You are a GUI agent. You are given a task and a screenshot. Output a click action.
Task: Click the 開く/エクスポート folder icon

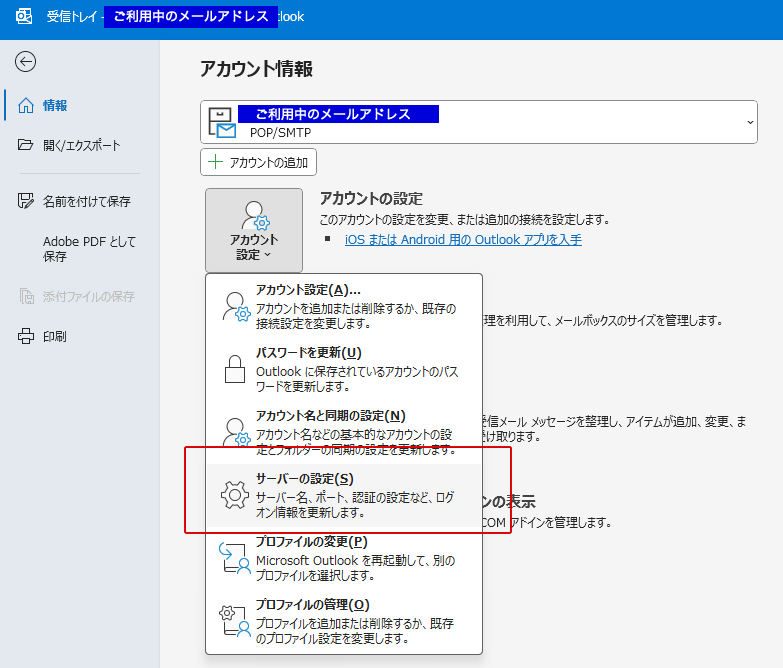tap(26, 145)
